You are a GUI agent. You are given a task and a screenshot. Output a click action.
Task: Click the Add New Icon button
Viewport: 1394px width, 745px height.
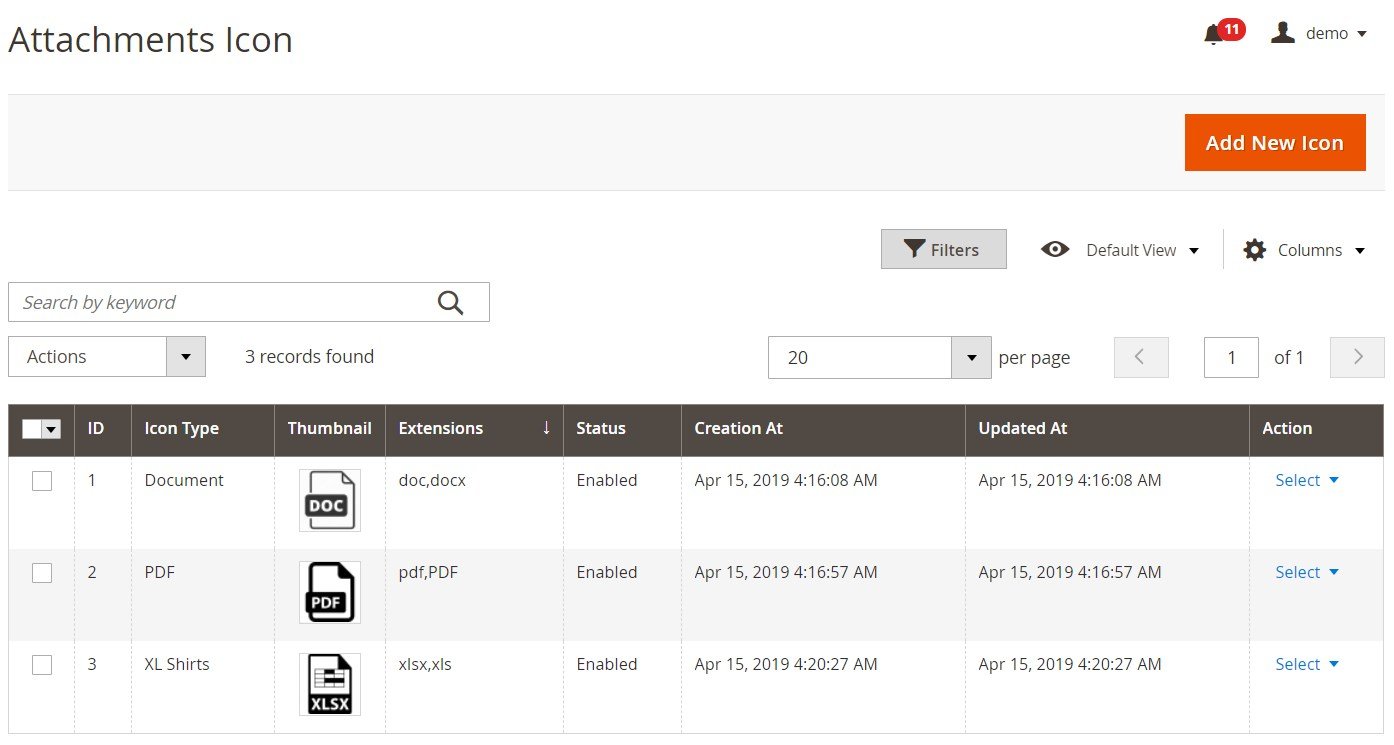click(x=1275, y=142)
